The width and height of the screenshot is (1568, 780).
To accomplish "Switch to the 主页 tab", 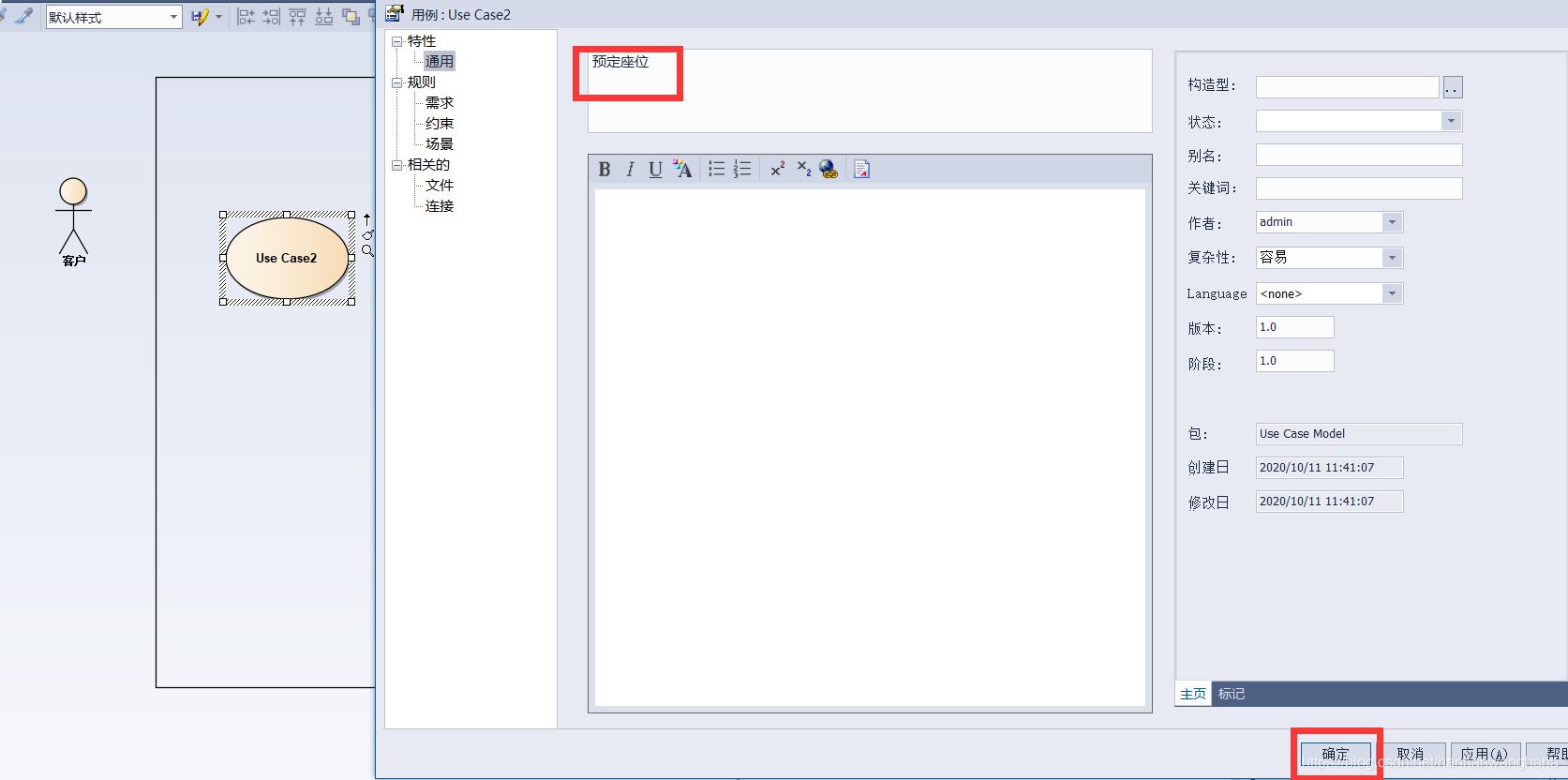I will pyautogui.click(x=1193, y=694).
